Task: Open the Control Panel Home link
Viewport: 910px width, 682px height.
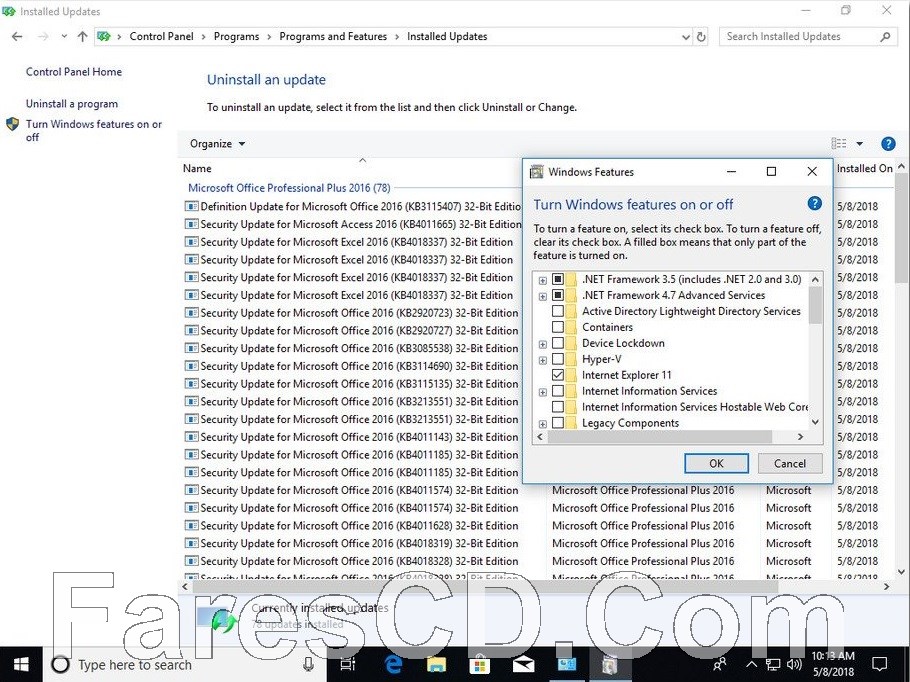Action: (74, 72)
